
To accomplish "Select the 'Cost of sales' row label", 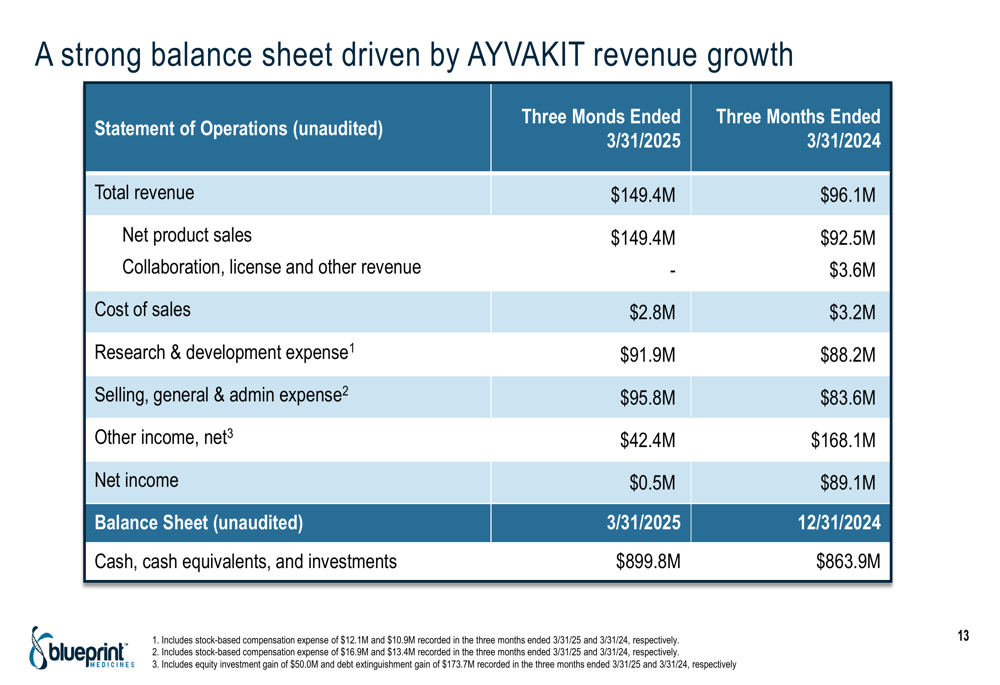I will 142,309.
